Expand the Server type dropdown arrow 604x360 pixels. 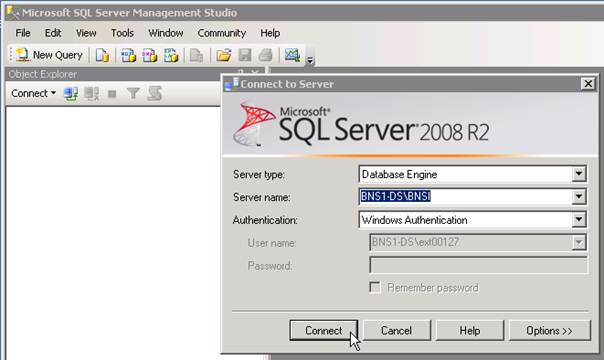click(579, 174)
